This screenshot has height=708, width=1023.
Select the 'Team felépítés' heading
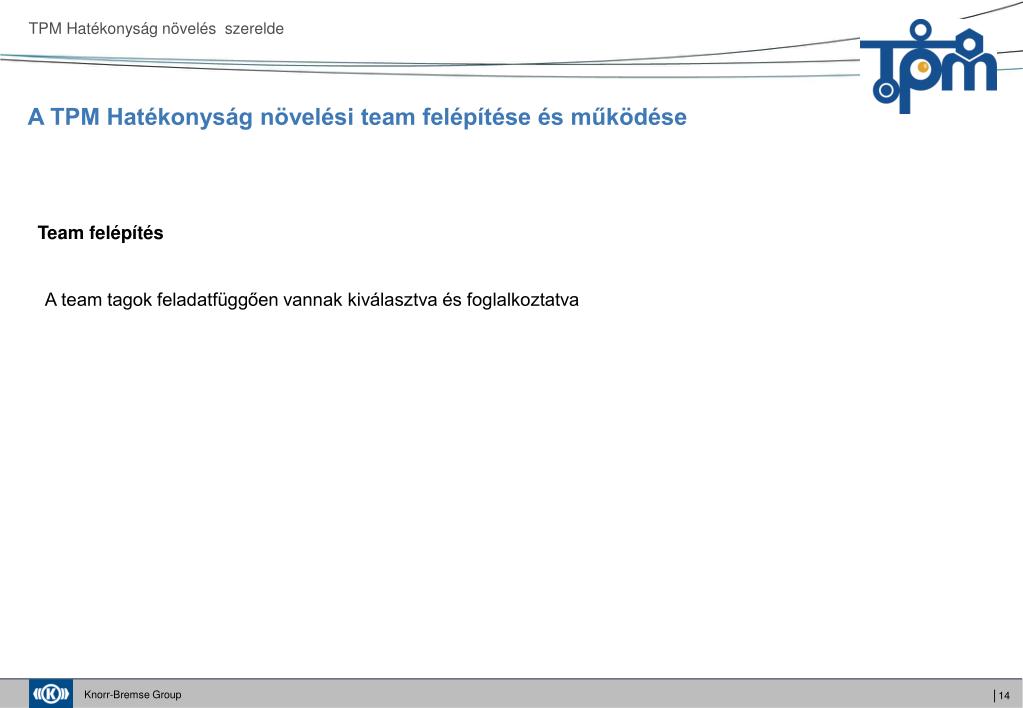coord(100,233)
